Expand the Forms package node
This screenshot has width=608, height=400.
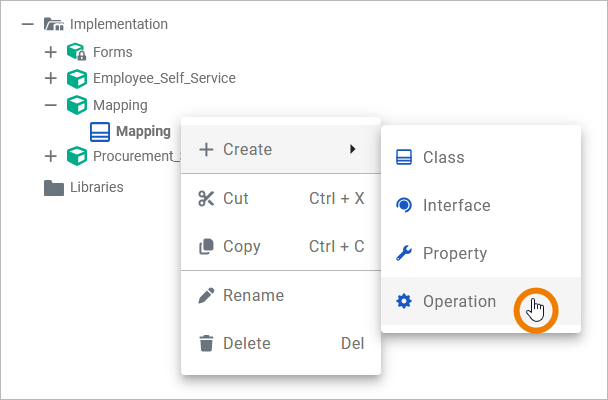pos(51,52)
